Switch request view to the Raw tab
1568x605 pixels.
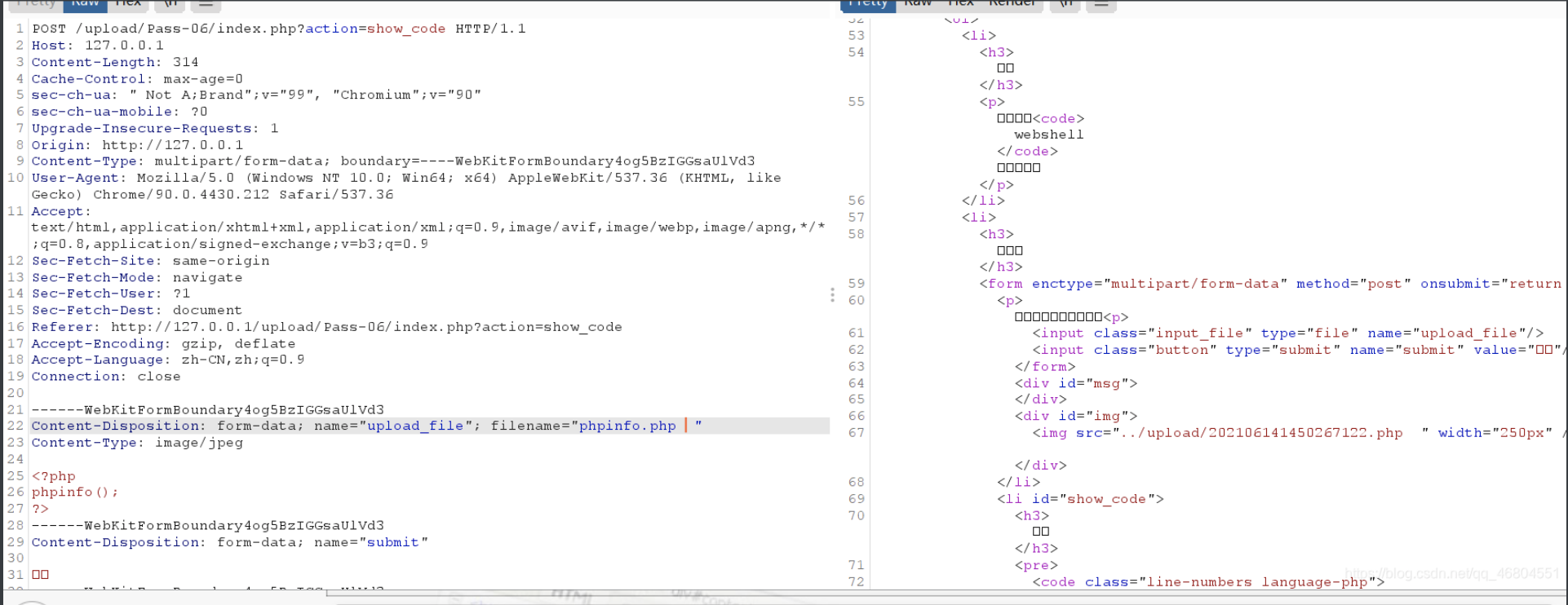click(85, 4)
